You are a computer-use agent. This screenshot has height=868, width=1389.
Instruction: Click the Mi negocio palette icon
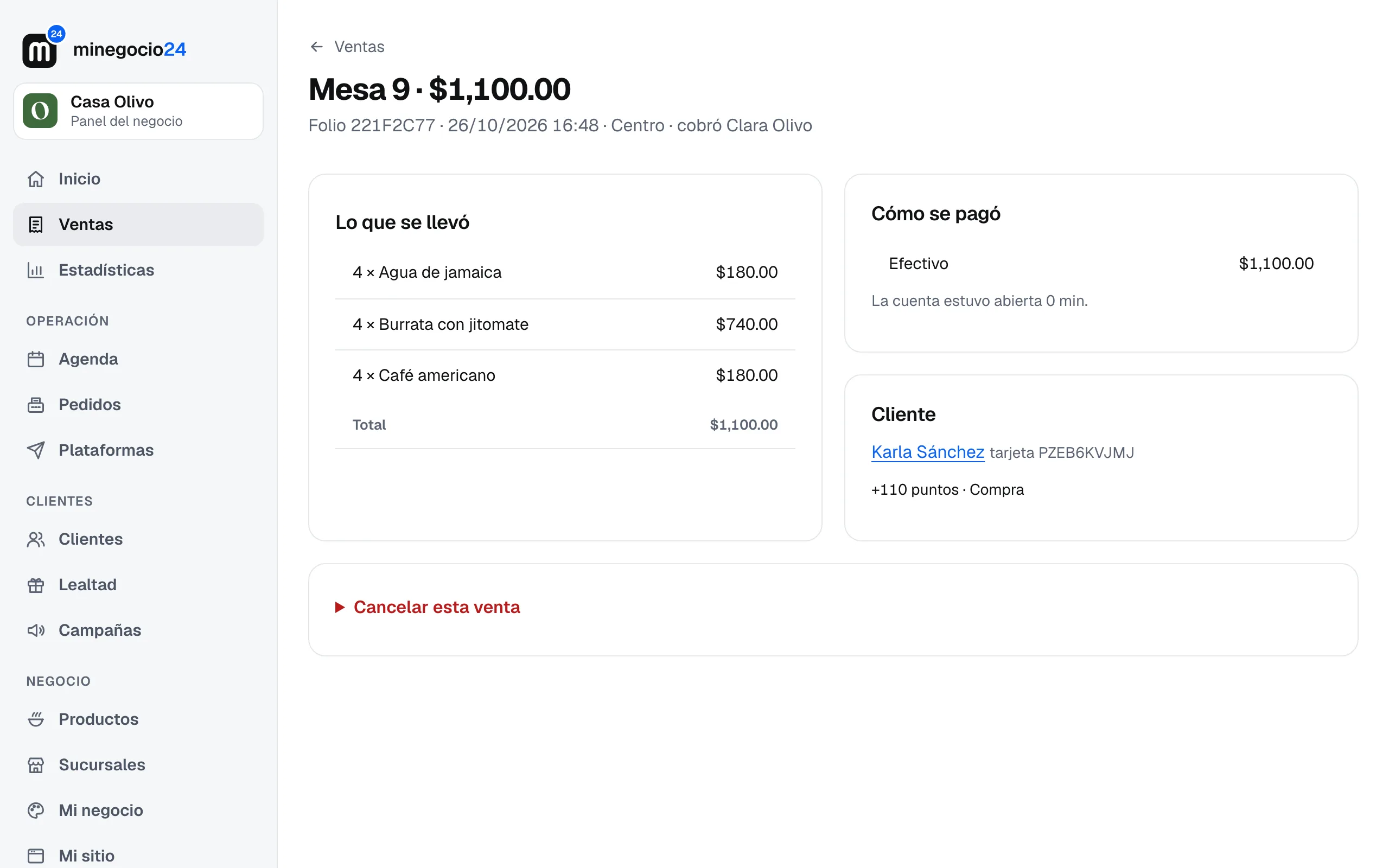36,810
